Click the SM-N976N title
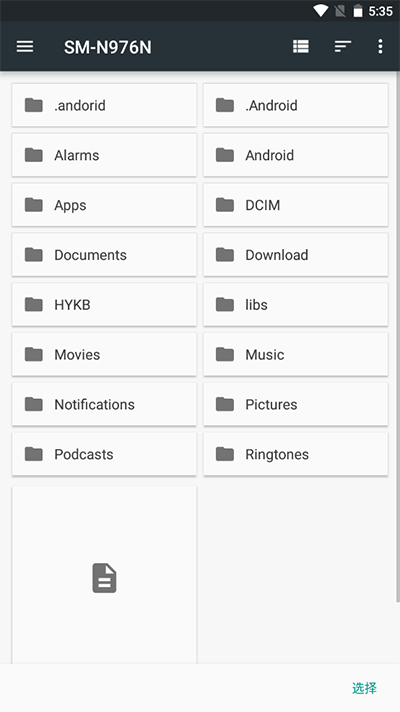The height and width of the screenshot is (712, 400). point(108,47)
